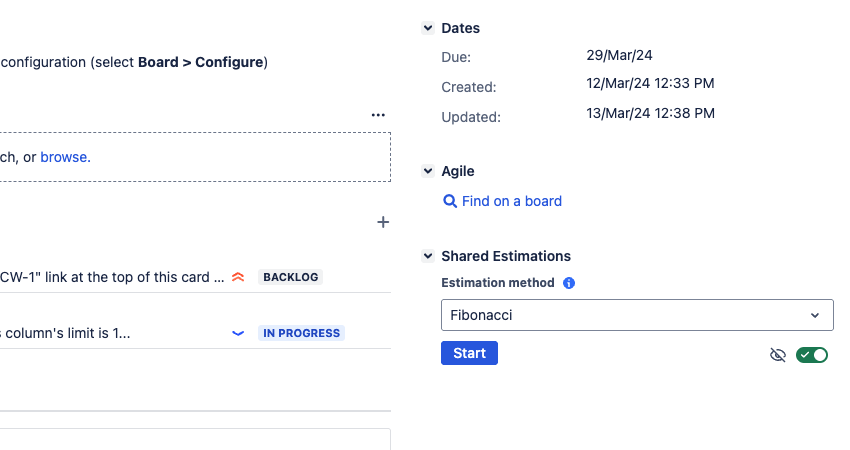The width and height of the screenshot is (850, 450).
Task: Click the red highest-priority icon on the backlog row
Action: pyautogui.click(x=238, y=277)
